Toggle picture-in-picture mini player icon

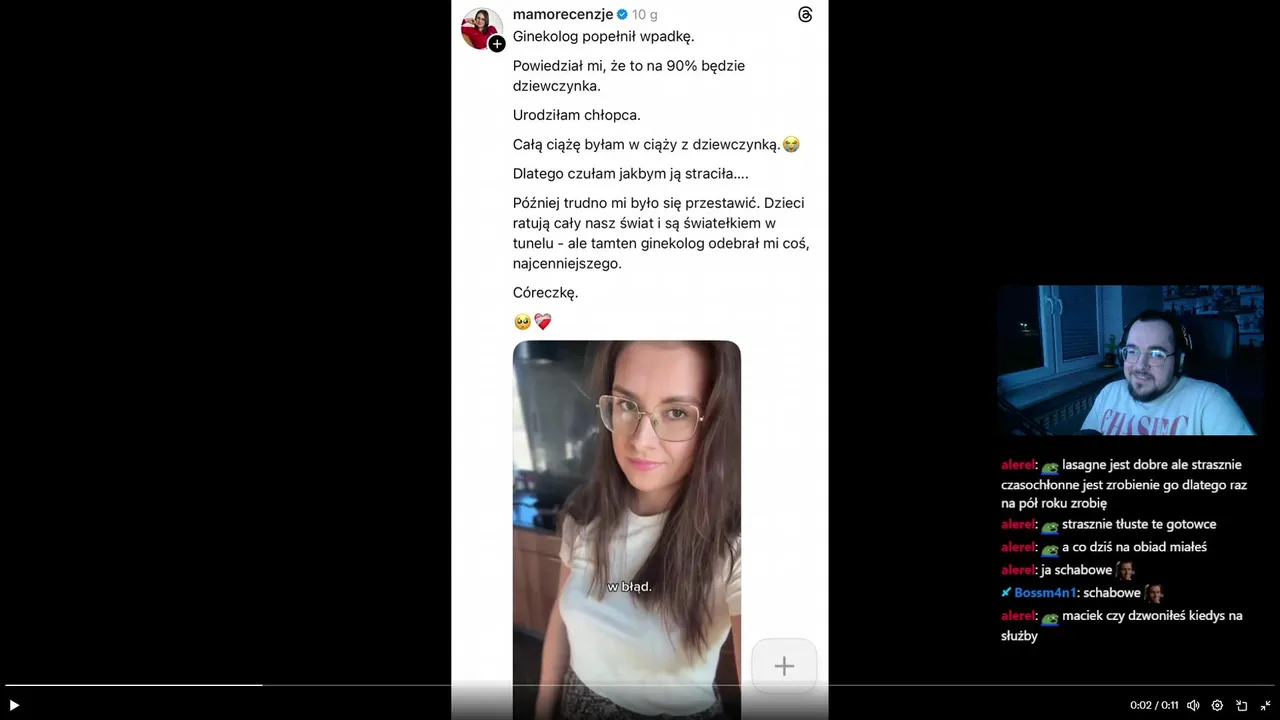point(1242,705)
